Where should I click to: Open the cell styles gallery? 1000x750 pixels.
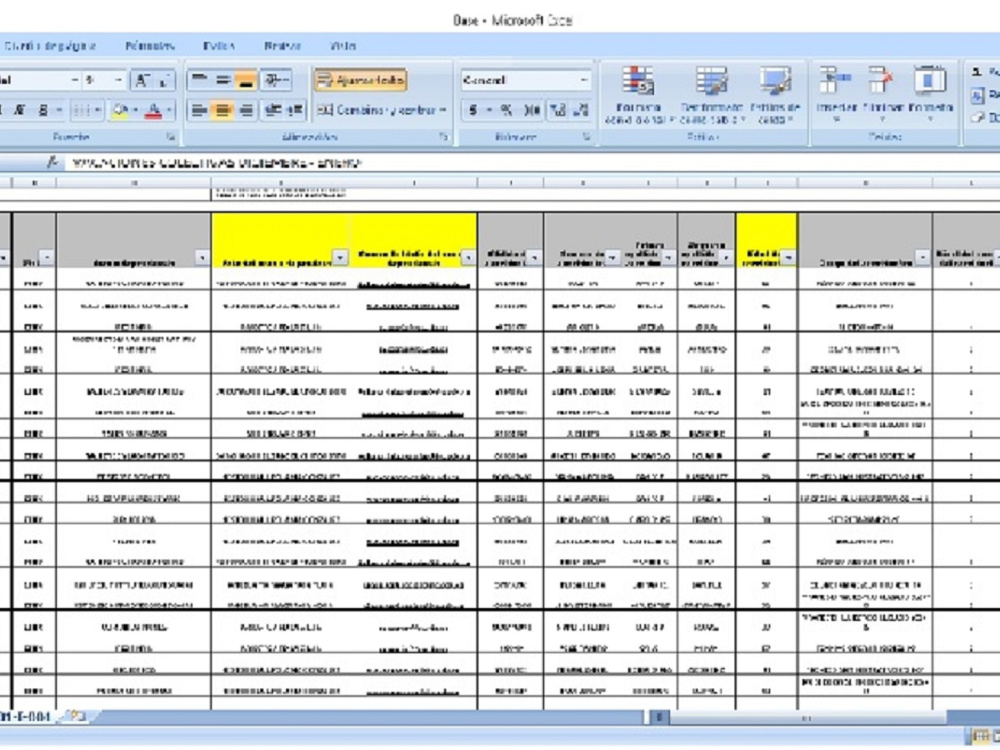[776, 96]
